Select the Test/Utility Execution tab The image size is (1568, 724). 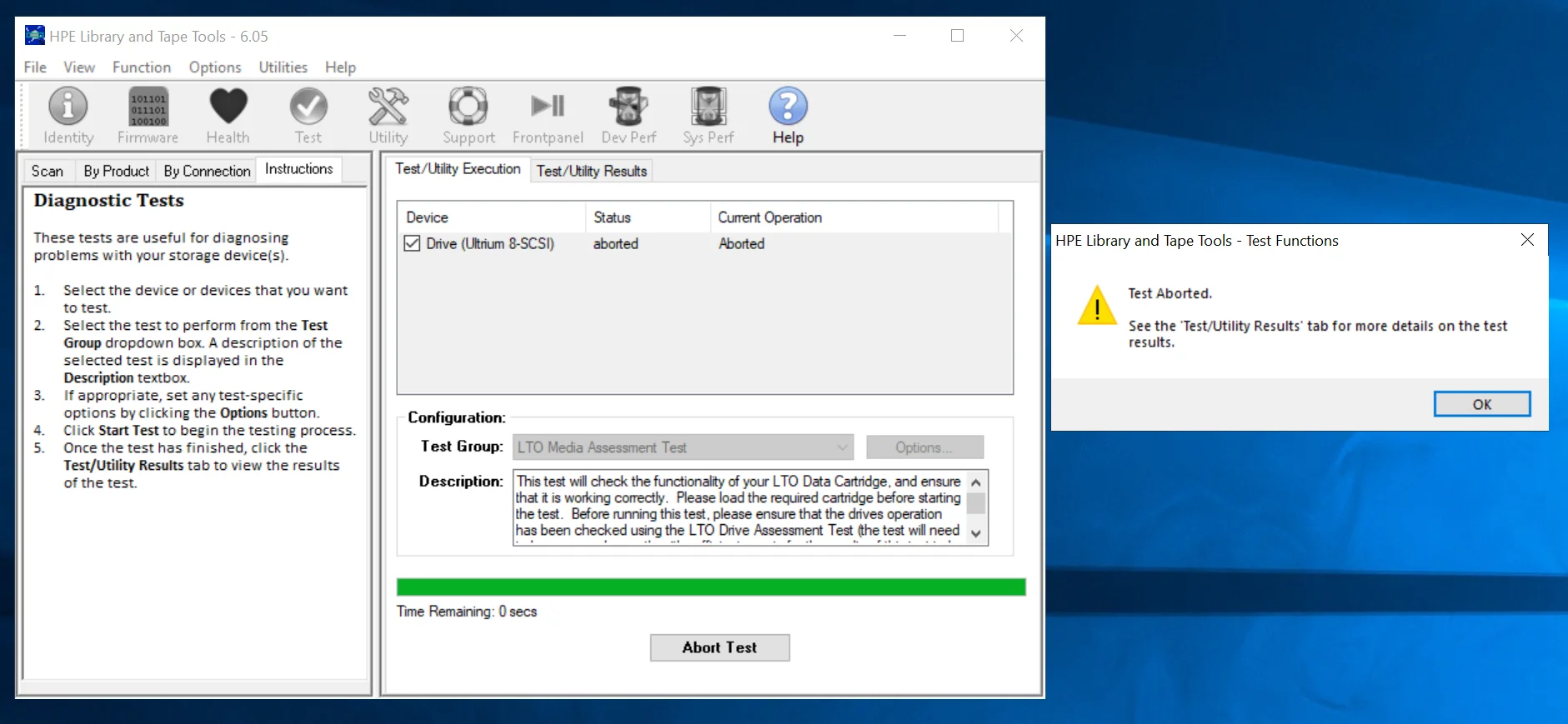click(x=458, y=169)
